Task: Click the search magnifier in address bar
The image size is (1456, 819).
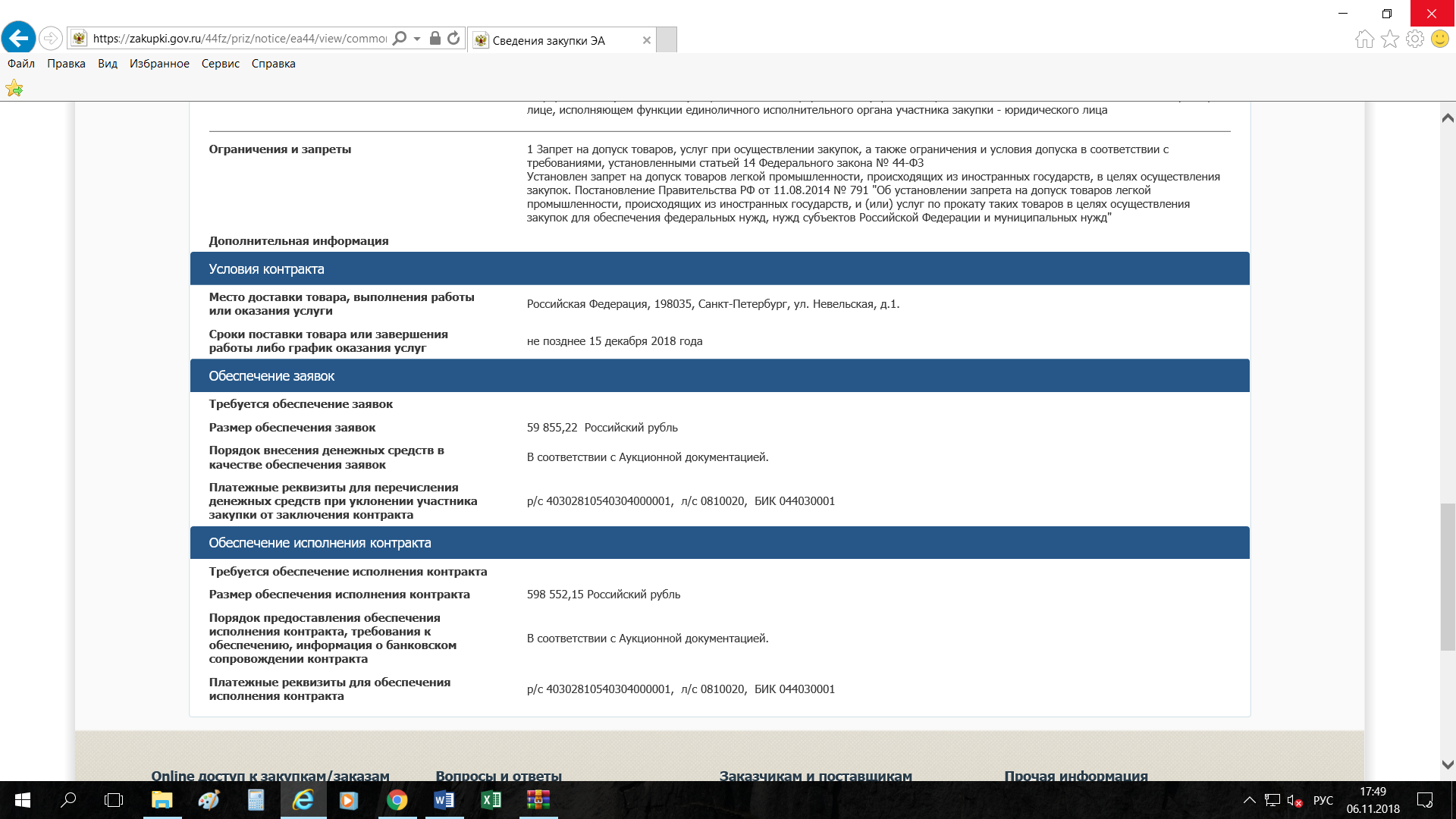Action: pos(400,38)
